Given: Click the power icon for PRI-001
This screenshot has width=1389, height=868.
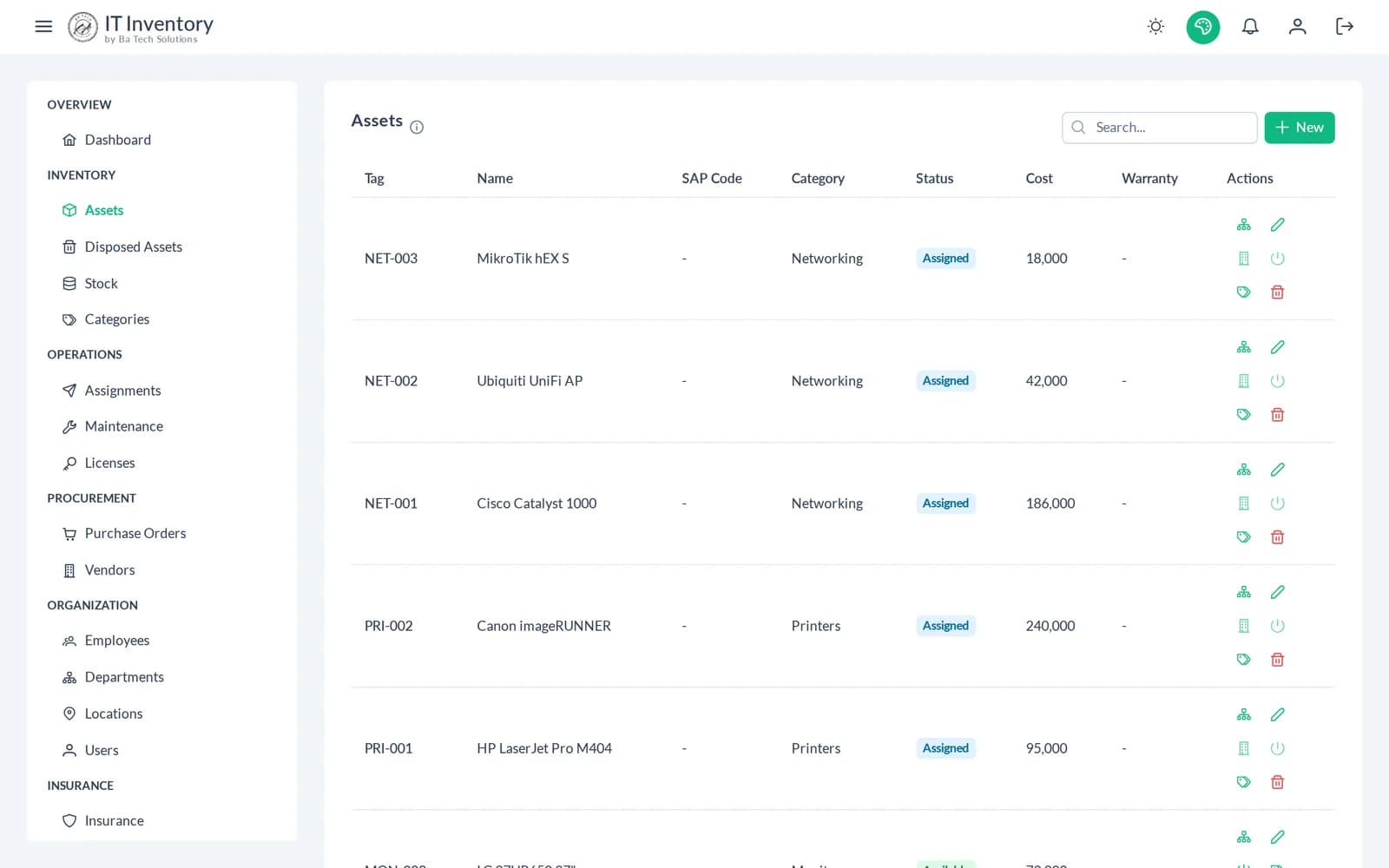Looking at the screenshot, I should click(1277, 748).
